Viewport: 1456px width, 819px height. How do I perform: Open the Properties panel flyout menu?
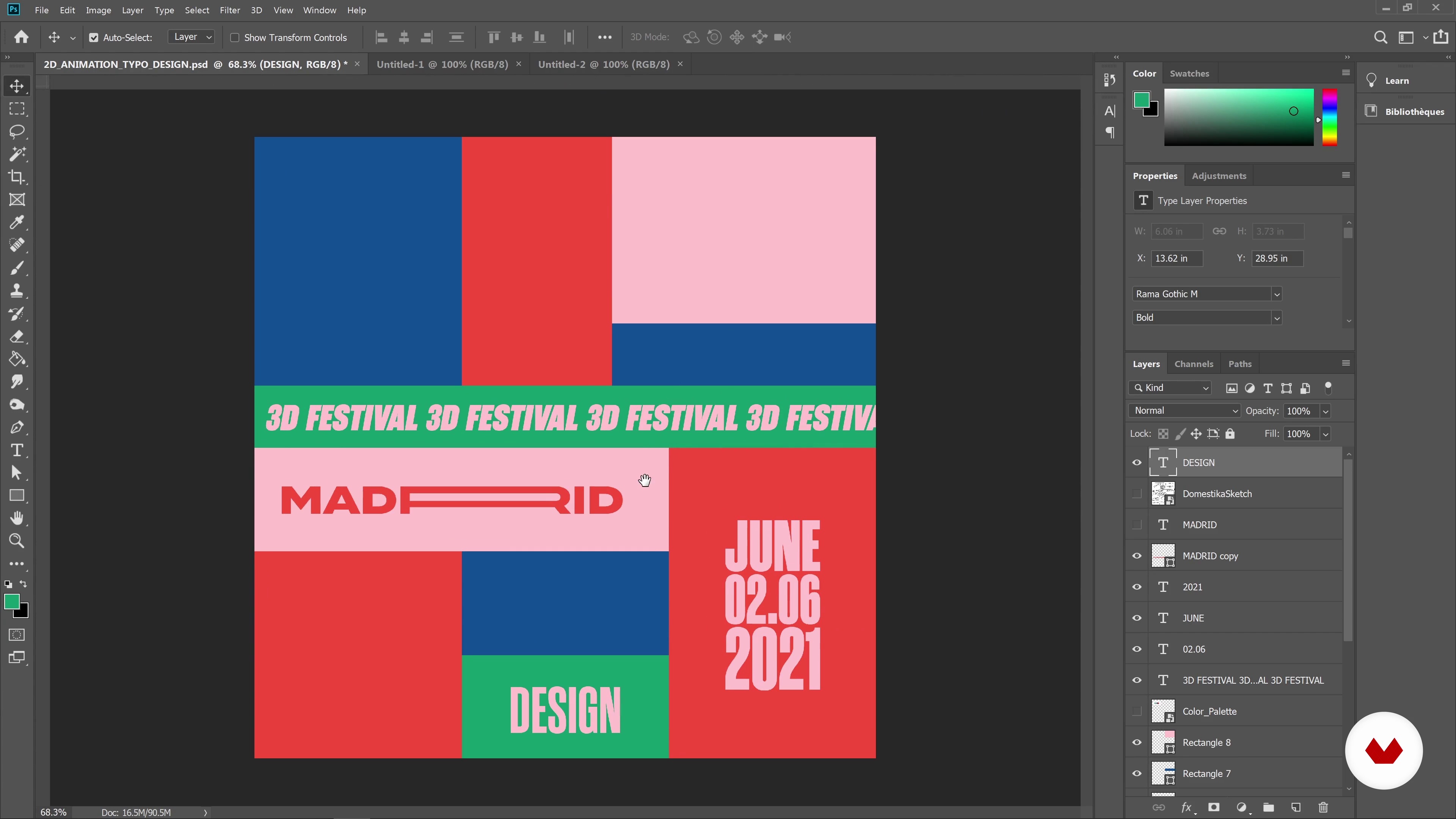(1346, 175)
